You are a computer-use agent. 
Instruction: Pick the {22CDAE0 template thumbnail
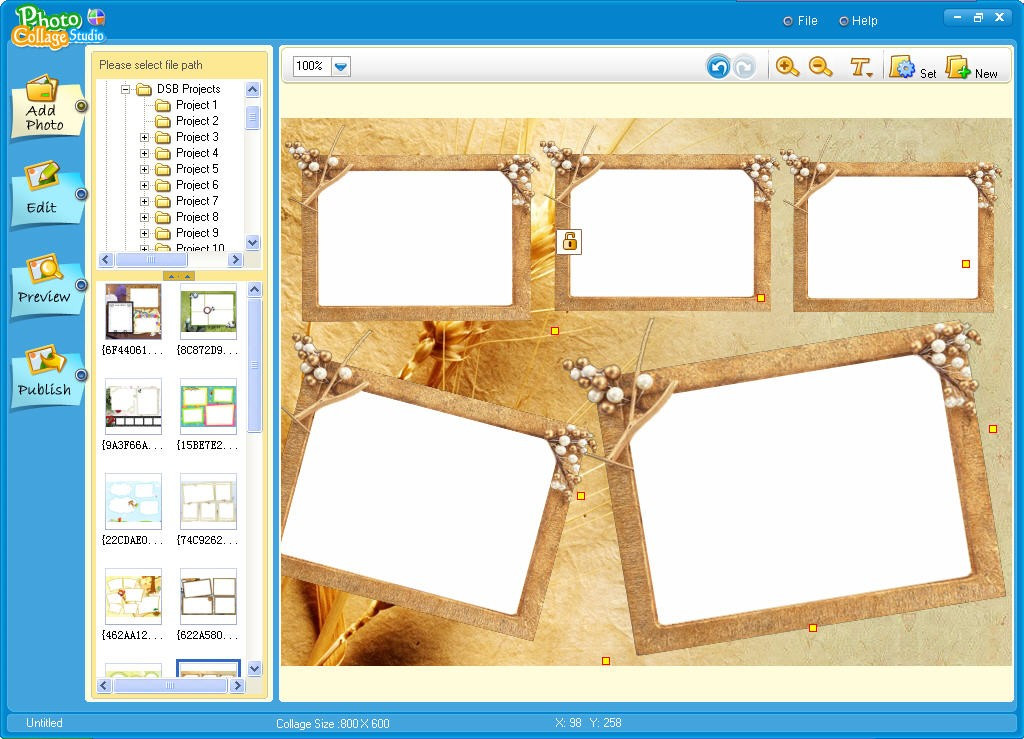click(133, 501)
